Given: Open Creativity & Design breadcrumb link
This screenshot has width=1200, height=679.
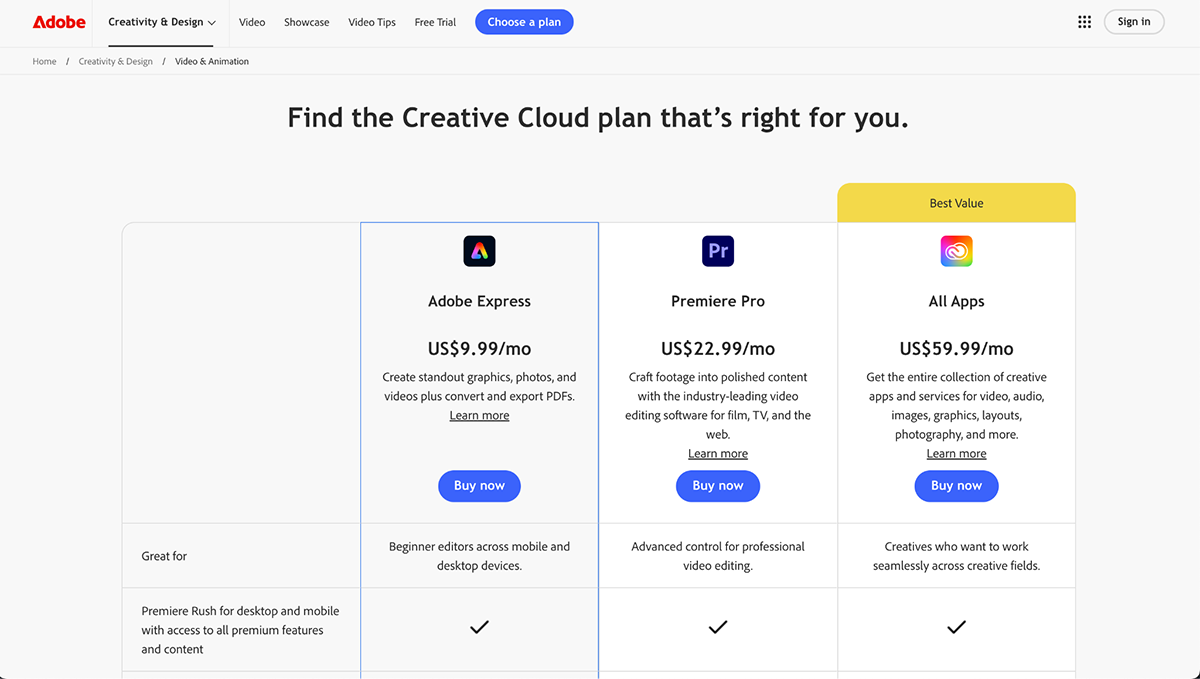Looking at the screenshot, I should coord(116,62).
